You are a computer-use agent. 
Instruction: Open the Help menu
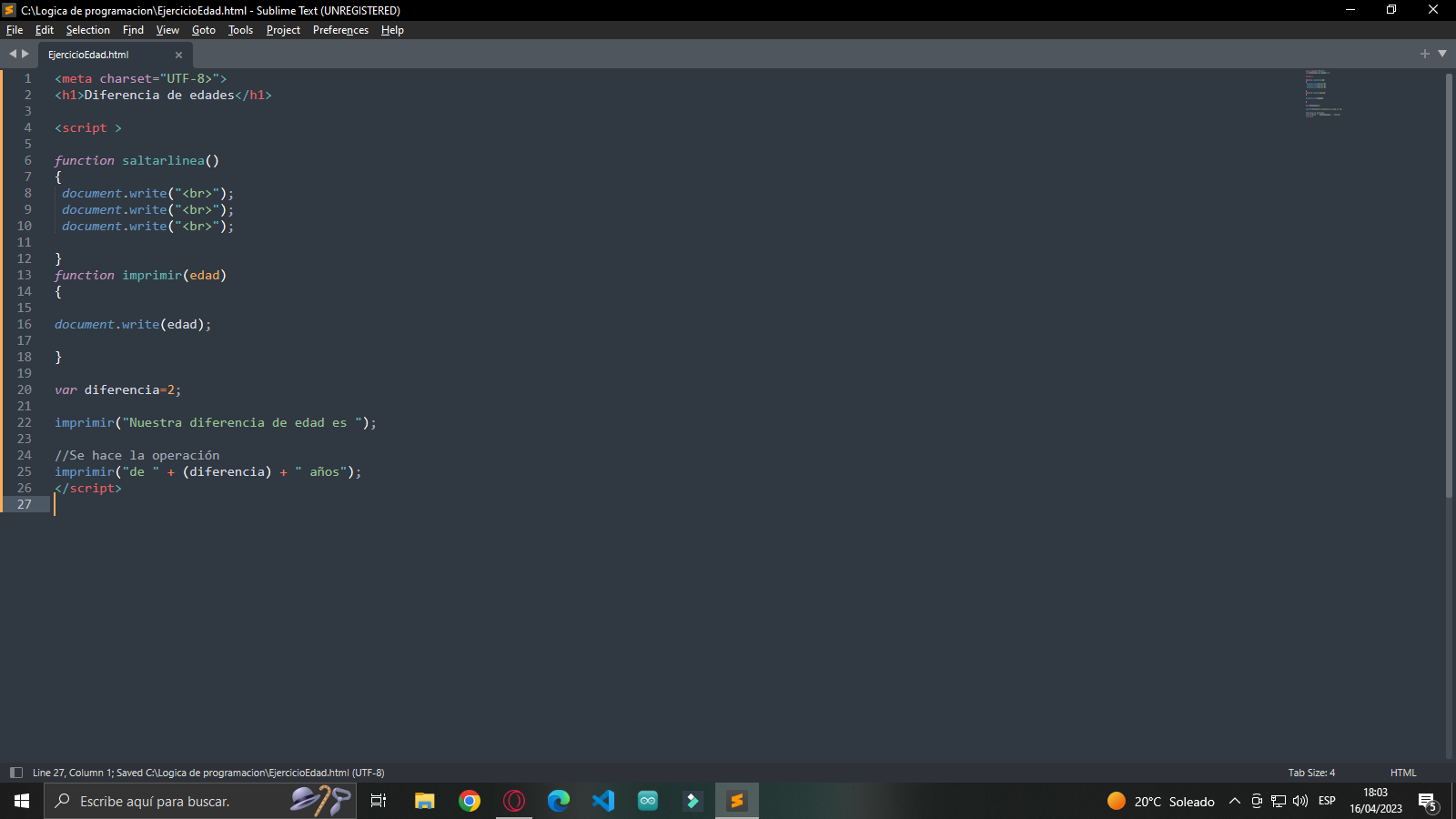pos(392,30)
